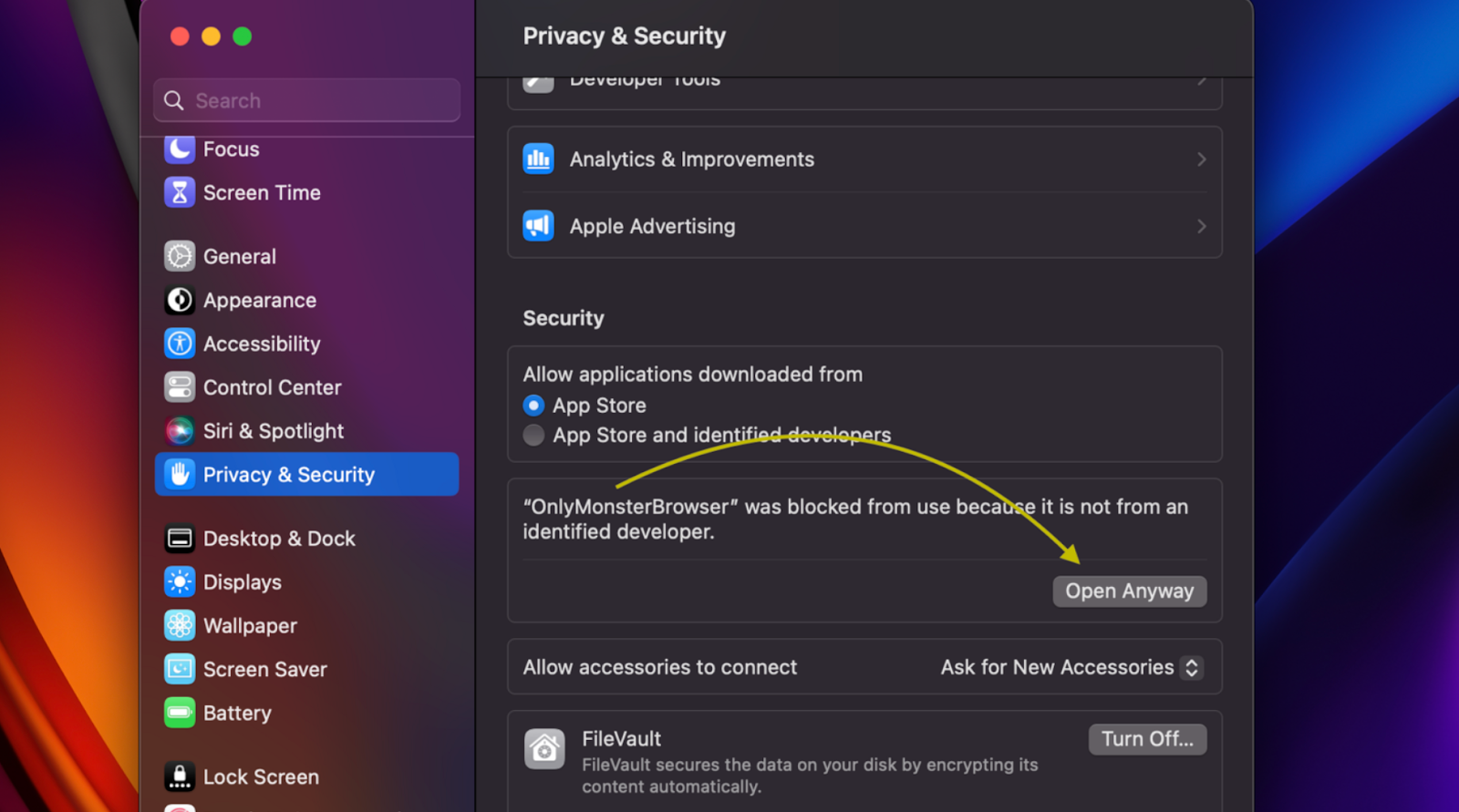
Task: Open the General settings section
Action: click(239, 257)
